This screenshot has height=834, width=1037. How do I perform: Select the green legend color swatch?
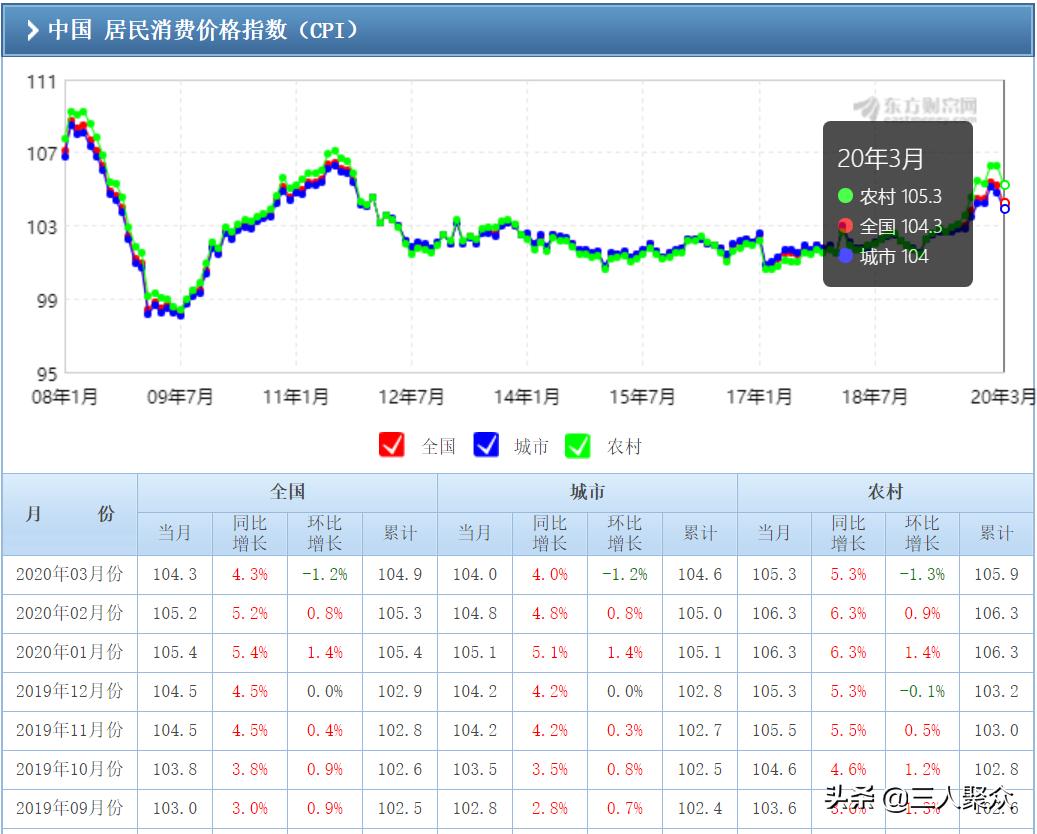(x=578, y=446)
